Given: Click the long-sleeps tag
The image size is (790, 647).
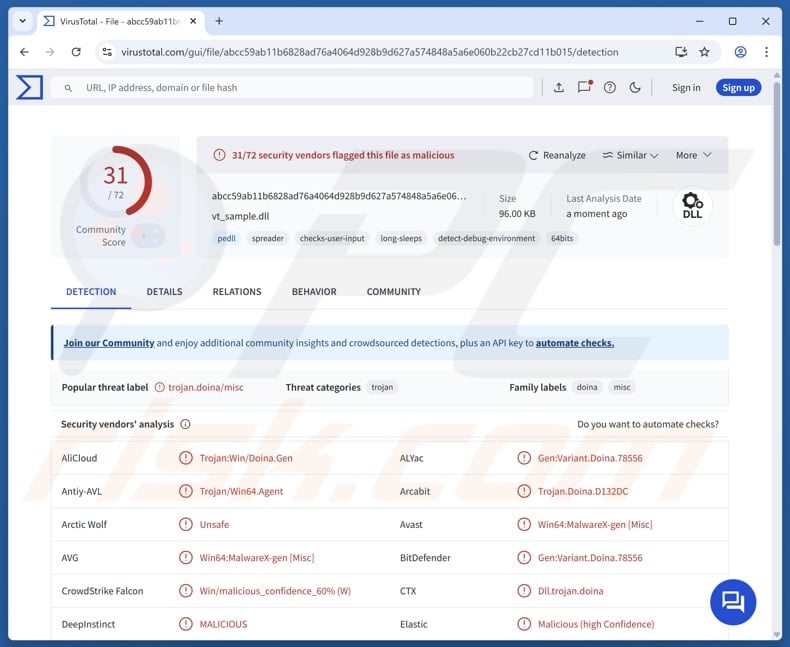Looking at the screenshot, I should point(401,238).
